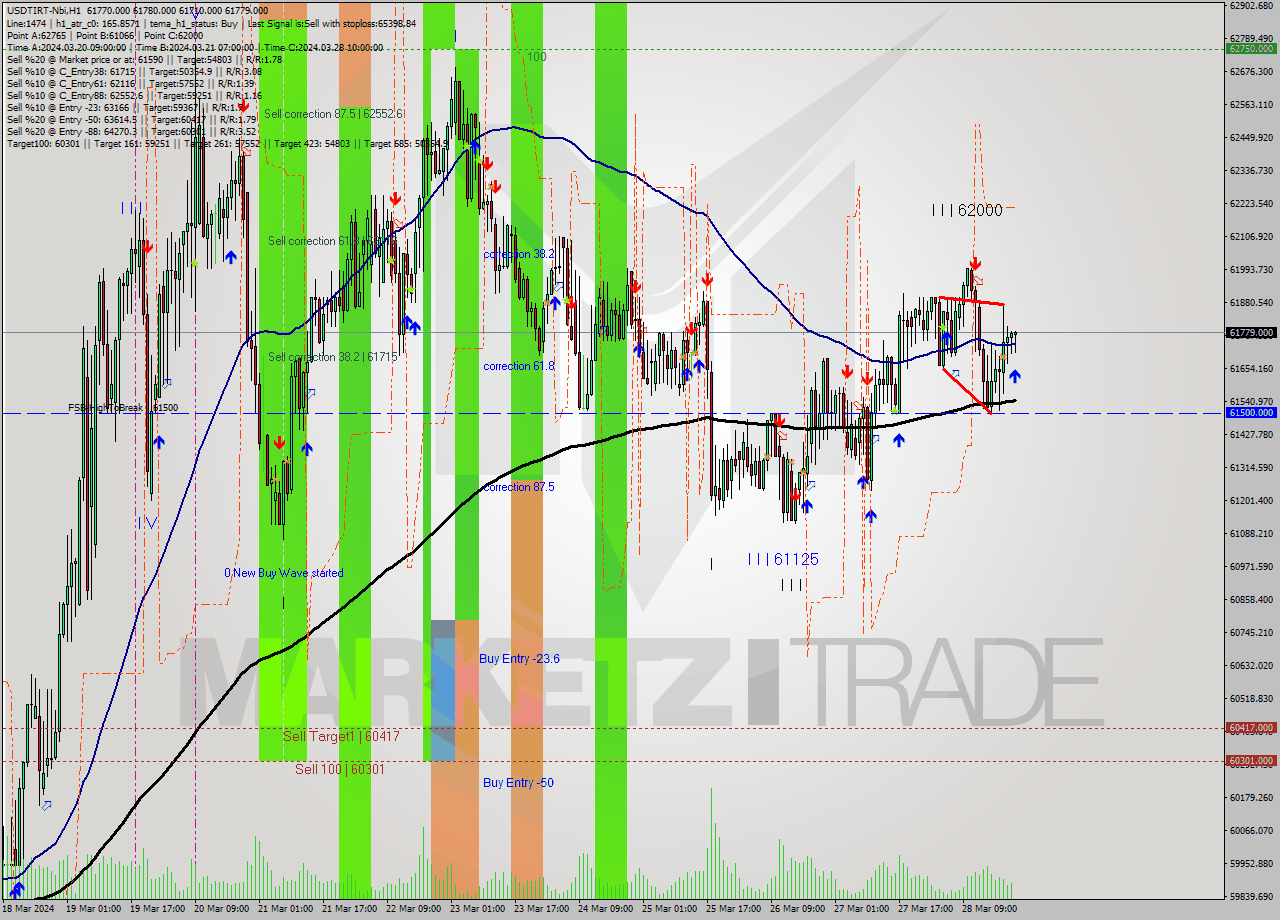Viewport: 1280px width, 920px height.
Task: Select 'Sell correction 87.5 | 62552.6' label
Action: pyautogui.click(x=334, y=114)
